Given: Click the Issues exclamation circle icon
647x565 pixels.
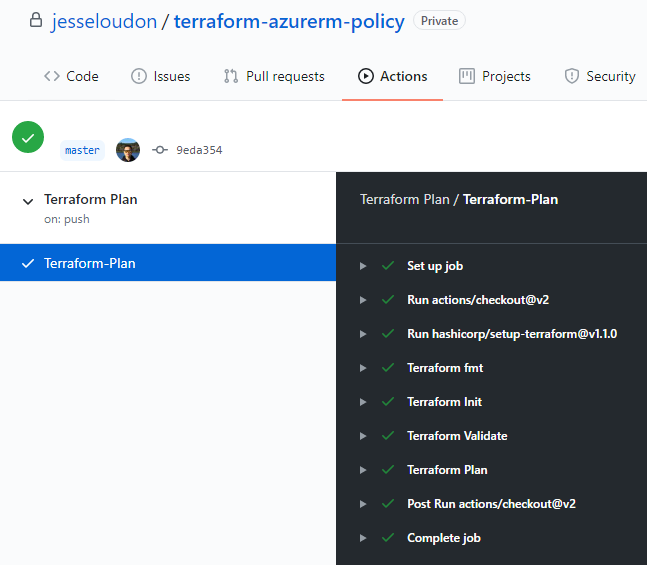Looking at the screenshot, I should pos(139,76).
